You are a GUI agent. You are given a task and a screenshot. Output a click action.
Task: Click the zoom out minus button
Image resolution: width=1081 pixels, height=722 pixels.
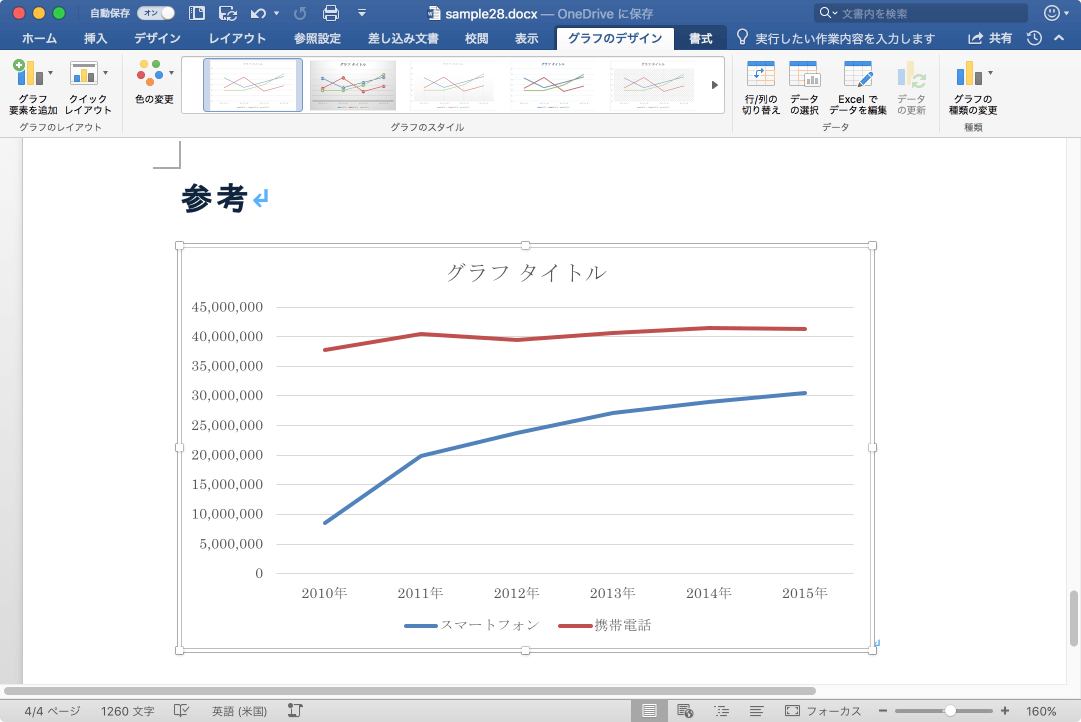pos(883,710)
